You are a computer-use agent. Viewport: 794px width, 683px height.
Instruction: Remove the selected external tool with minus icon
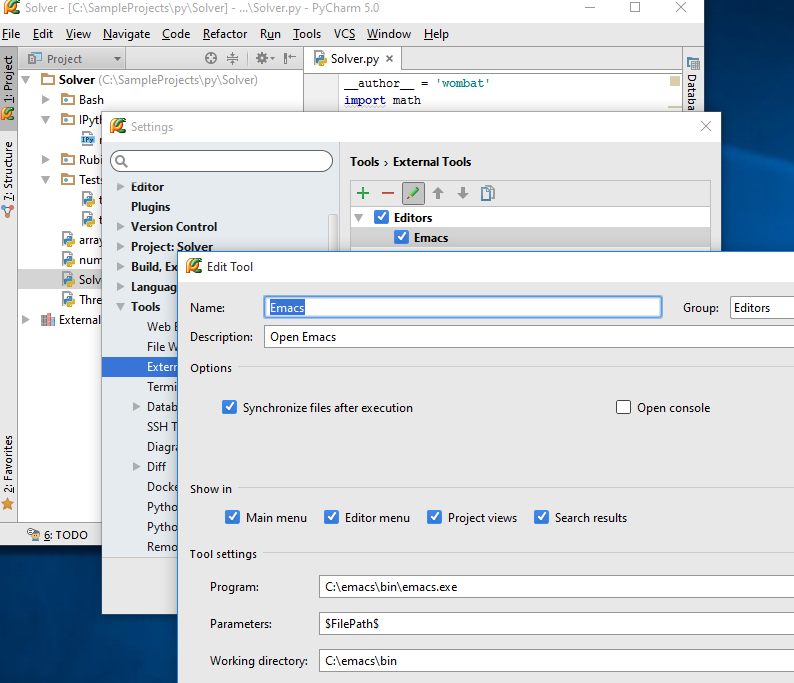coord(388,193)
